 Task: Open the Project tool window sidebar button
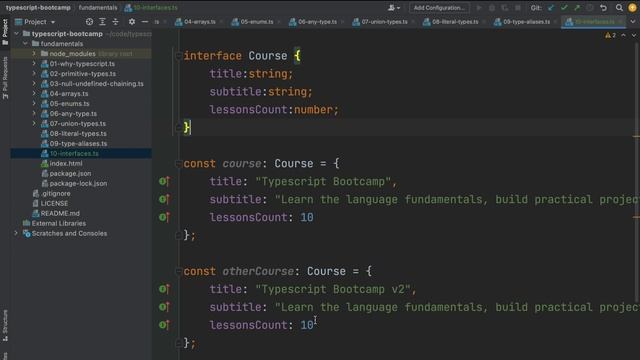pos(5,32)
